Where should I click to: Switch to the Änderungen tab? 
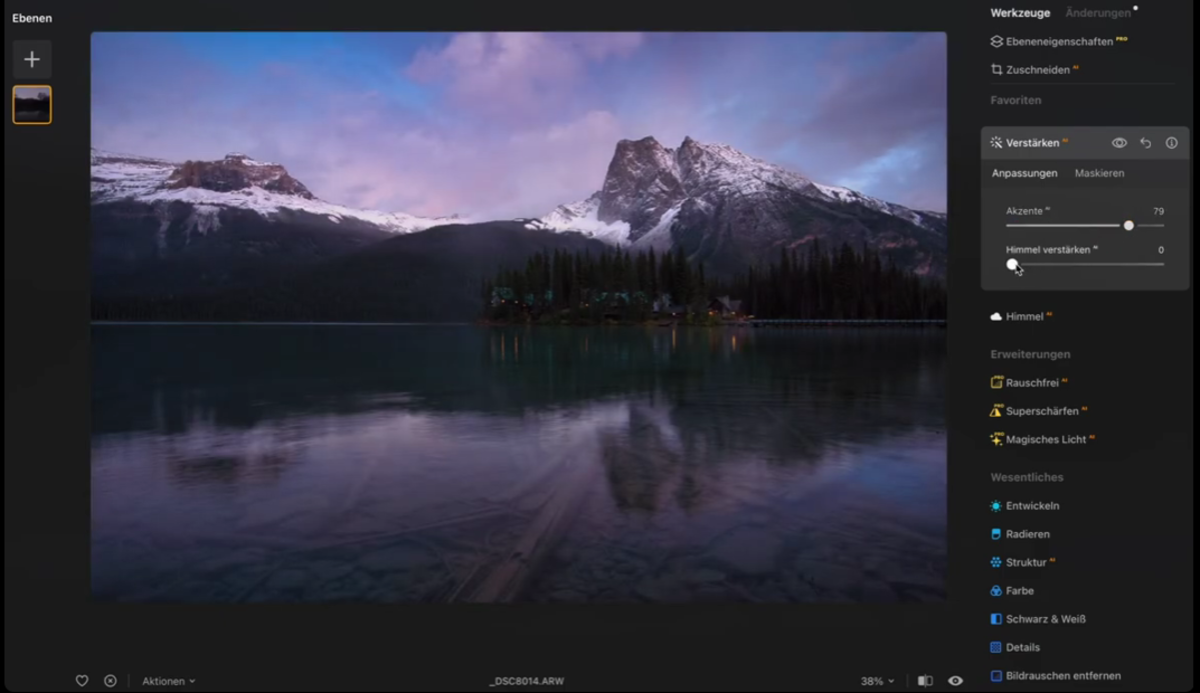point(1097,12)
